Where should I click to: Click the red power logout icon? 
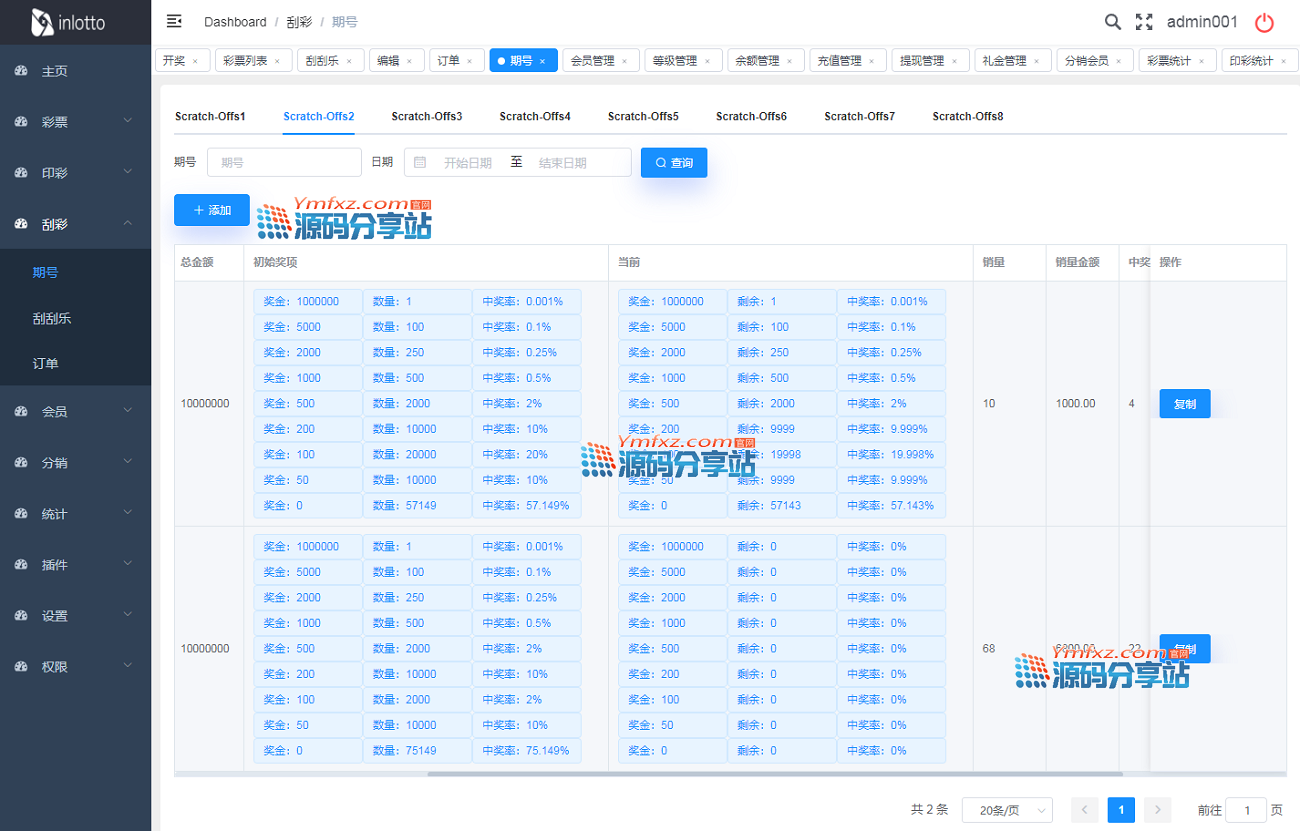coord(1264,22)
